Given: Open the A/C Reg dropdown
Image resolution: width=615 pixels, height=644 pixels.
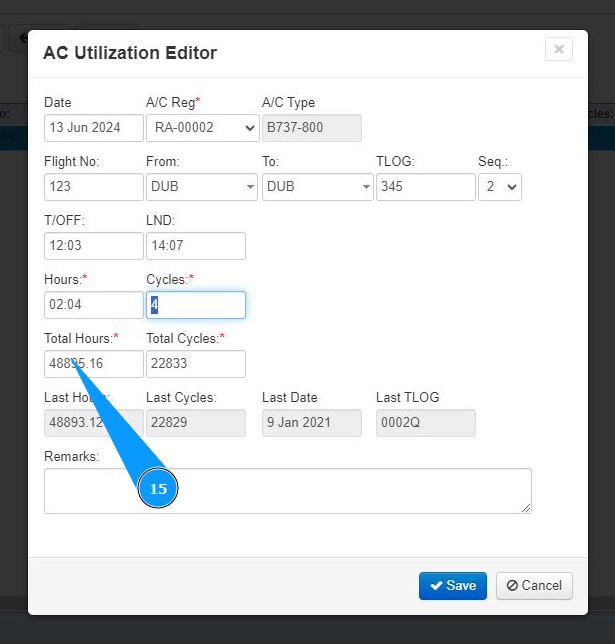Looking at the screenshot, I should (202, 128).
